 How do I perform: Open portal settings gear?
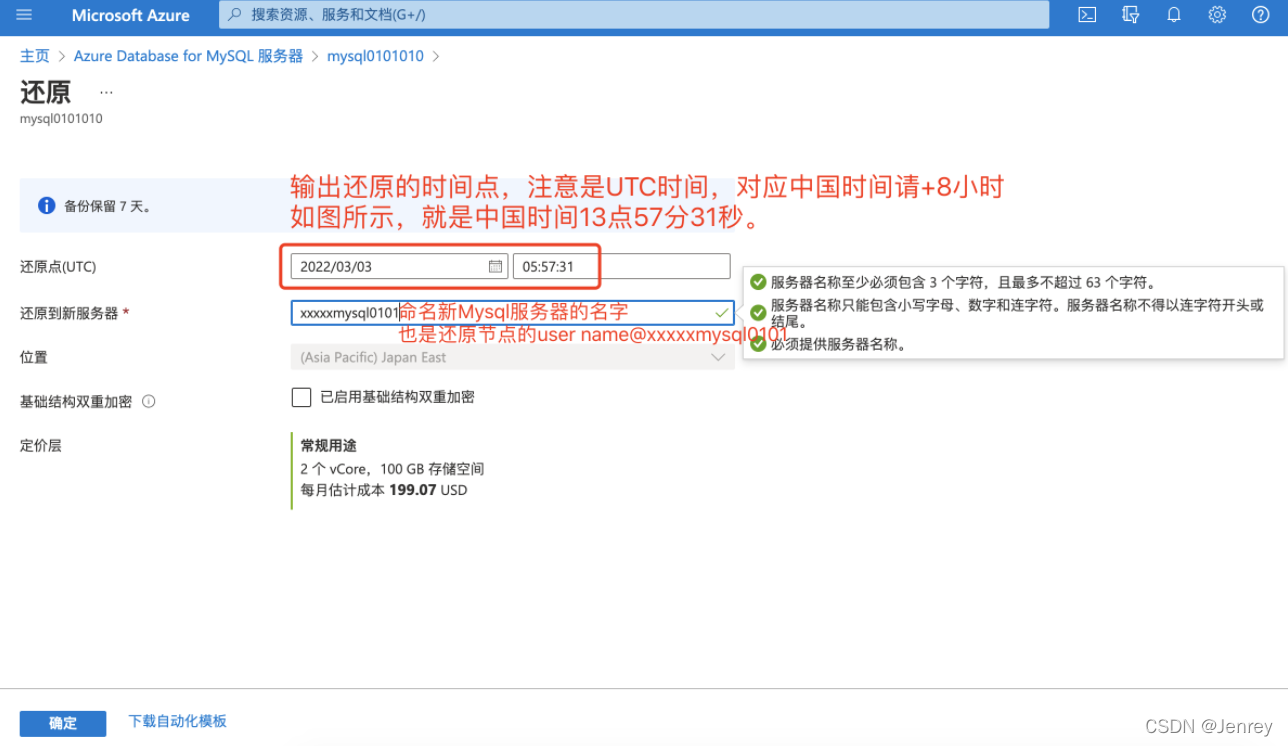click(1217, 15)
